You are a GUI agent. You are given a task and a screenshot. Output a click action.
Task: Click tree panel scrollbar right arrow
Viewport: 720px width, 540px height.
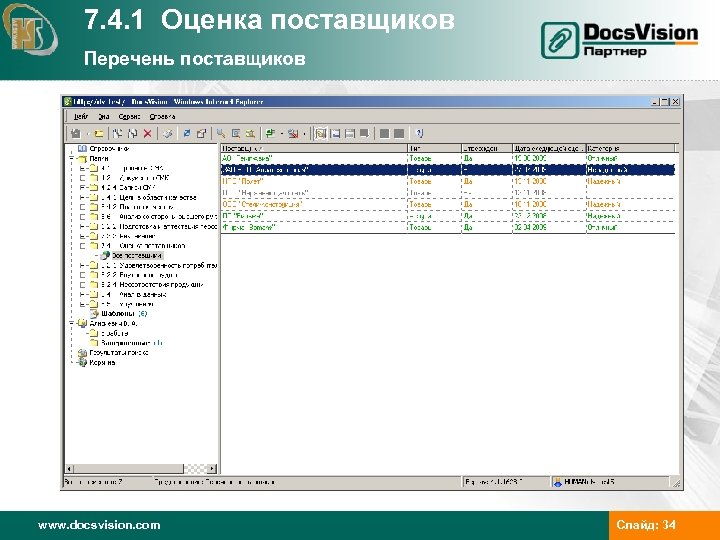(x=212, y=469)
